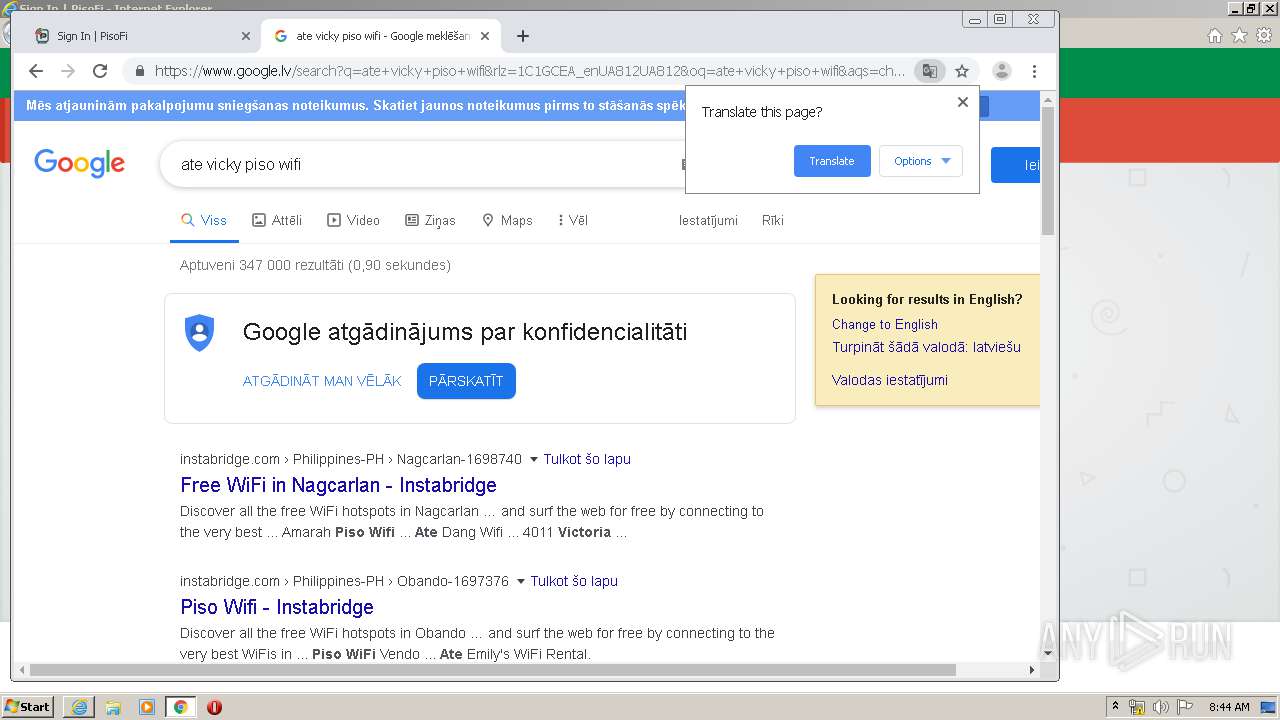Open Iestatījumi settings
The image size is (1280, 720).
coord(708,220)
